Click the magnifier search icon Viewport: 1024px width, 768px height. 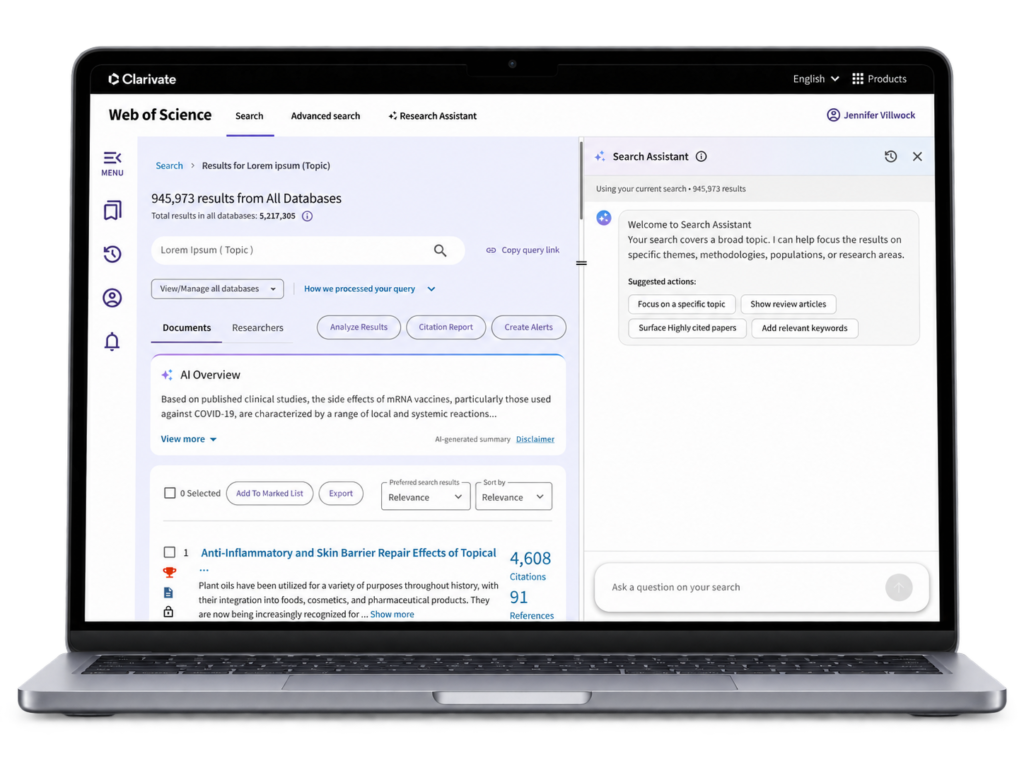pyautogui.click(x=440, y=250)
